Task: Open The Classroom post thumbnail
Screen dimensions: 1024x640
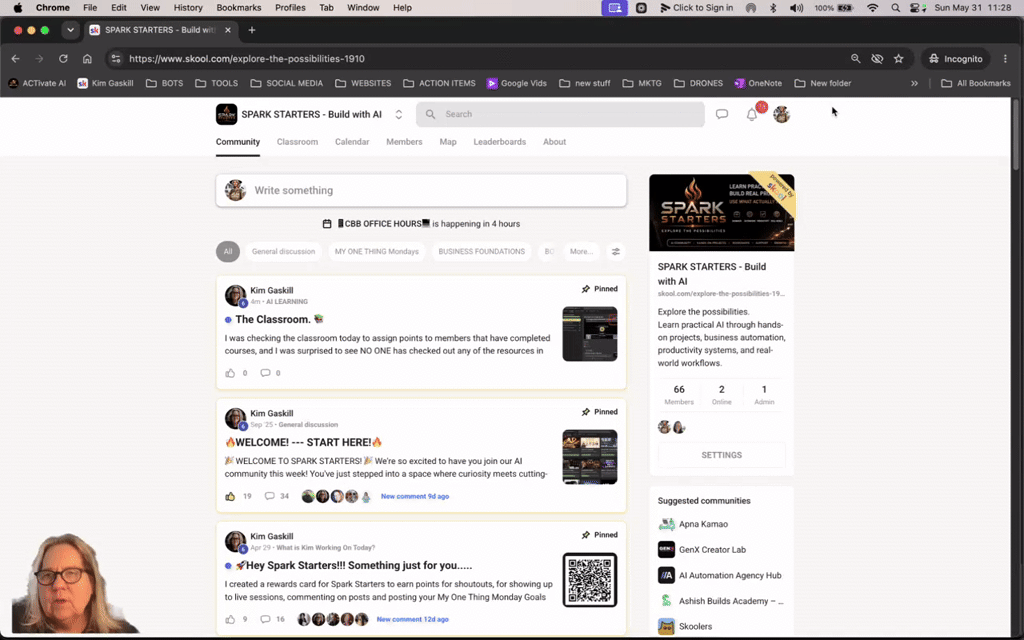Action: click(590, 334)
